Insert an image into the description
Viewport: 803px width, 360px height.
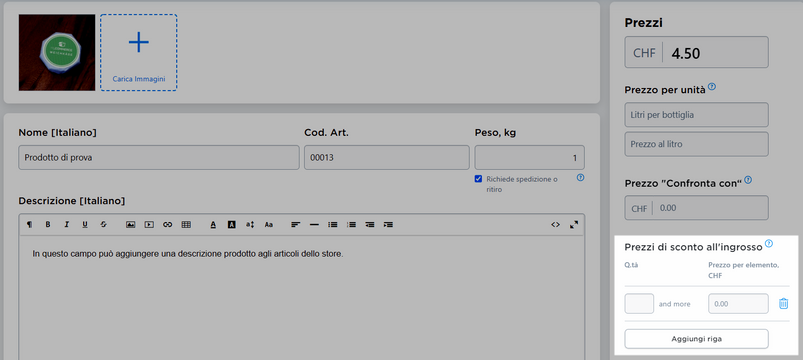pos(131,224)
